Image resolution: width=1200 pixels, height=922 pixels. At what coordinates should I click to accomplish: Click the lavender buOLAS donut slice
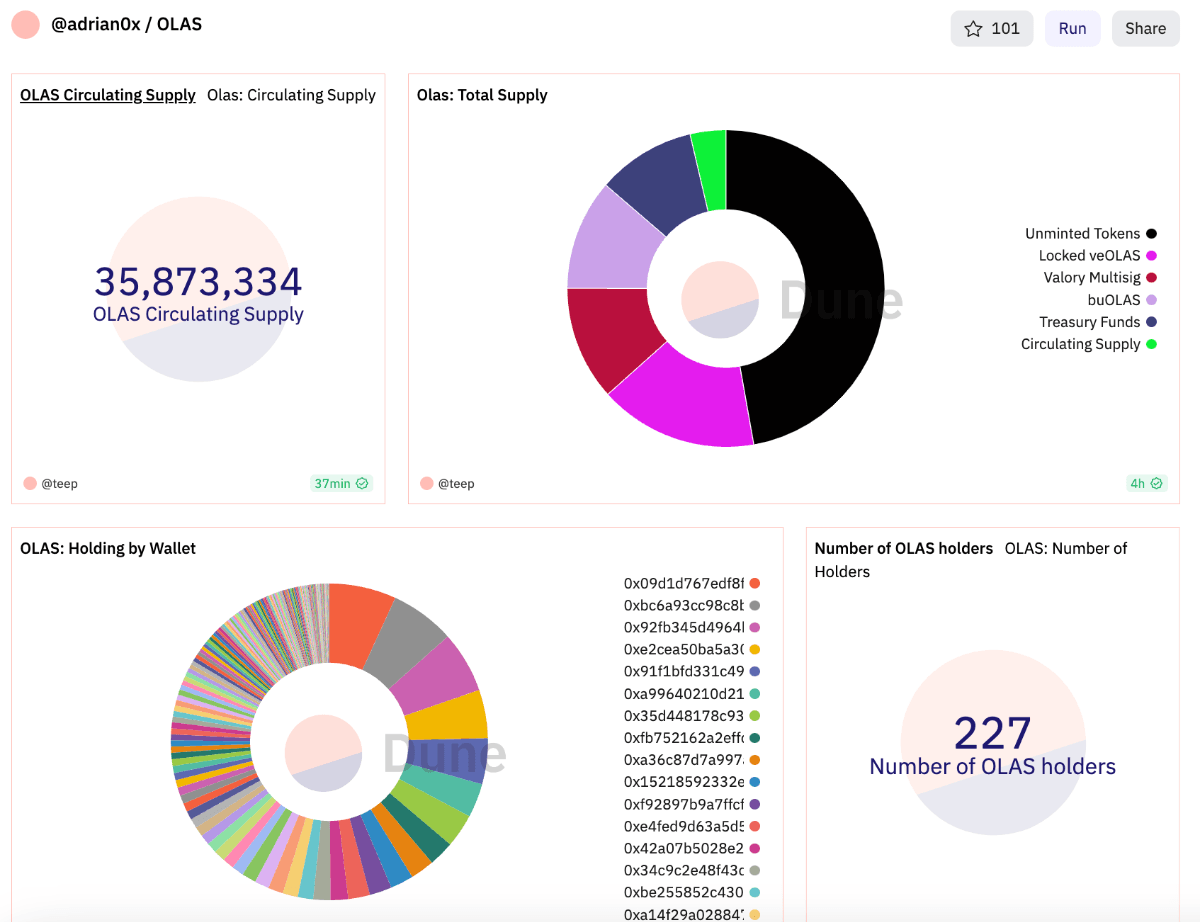point(610,242)
